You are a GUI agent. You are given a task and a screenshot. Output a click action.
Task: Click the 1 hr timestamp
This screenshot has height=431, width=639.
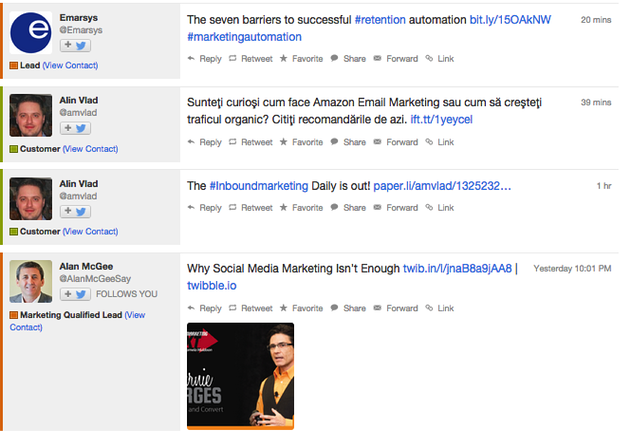coord(604,186)
